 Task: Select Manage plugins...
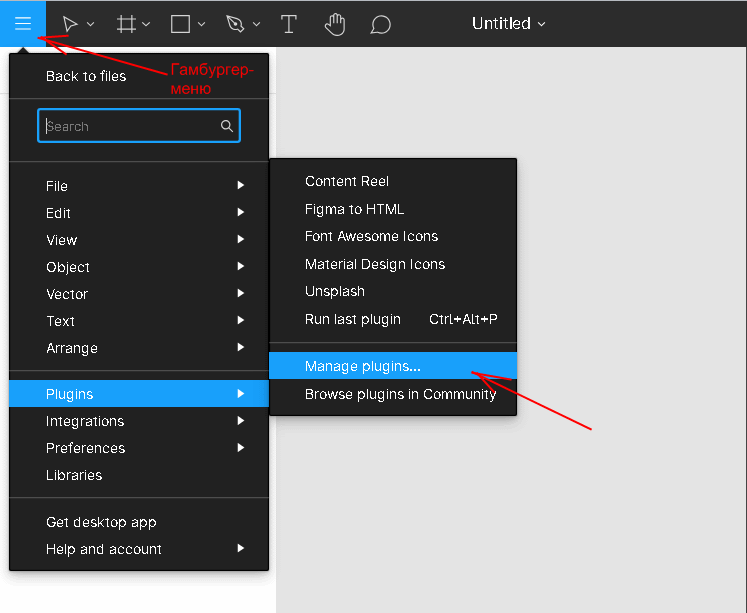pyautogui.click(x=393, y=366)
